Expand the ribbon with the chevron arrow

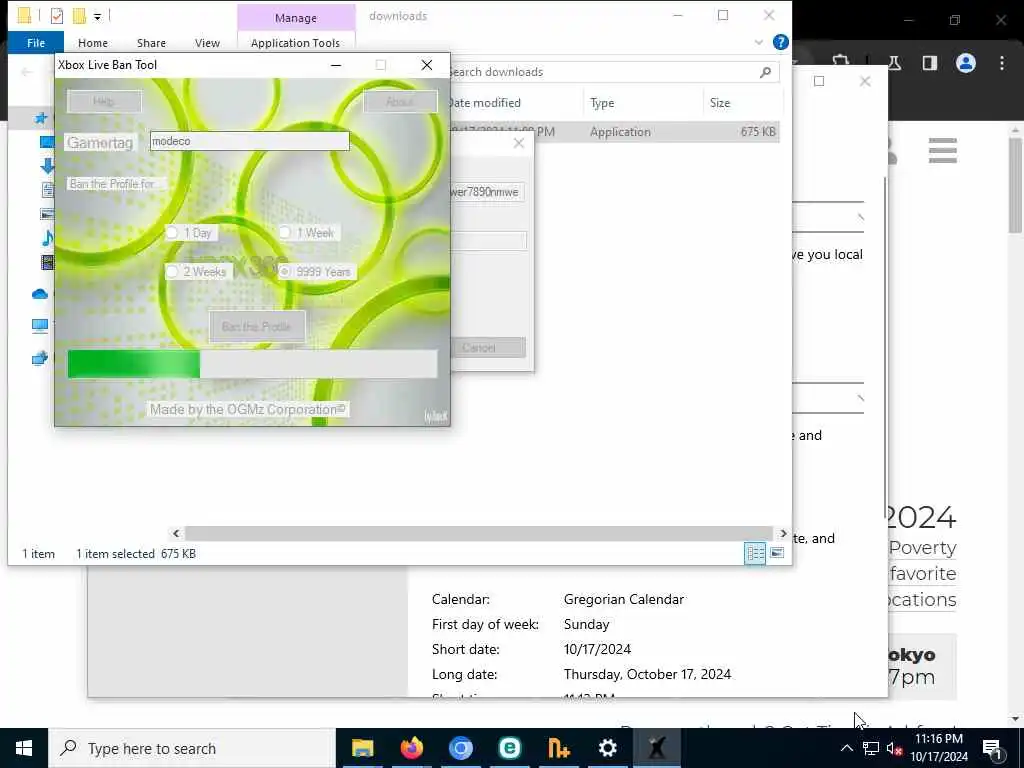(x=758, y=42)
